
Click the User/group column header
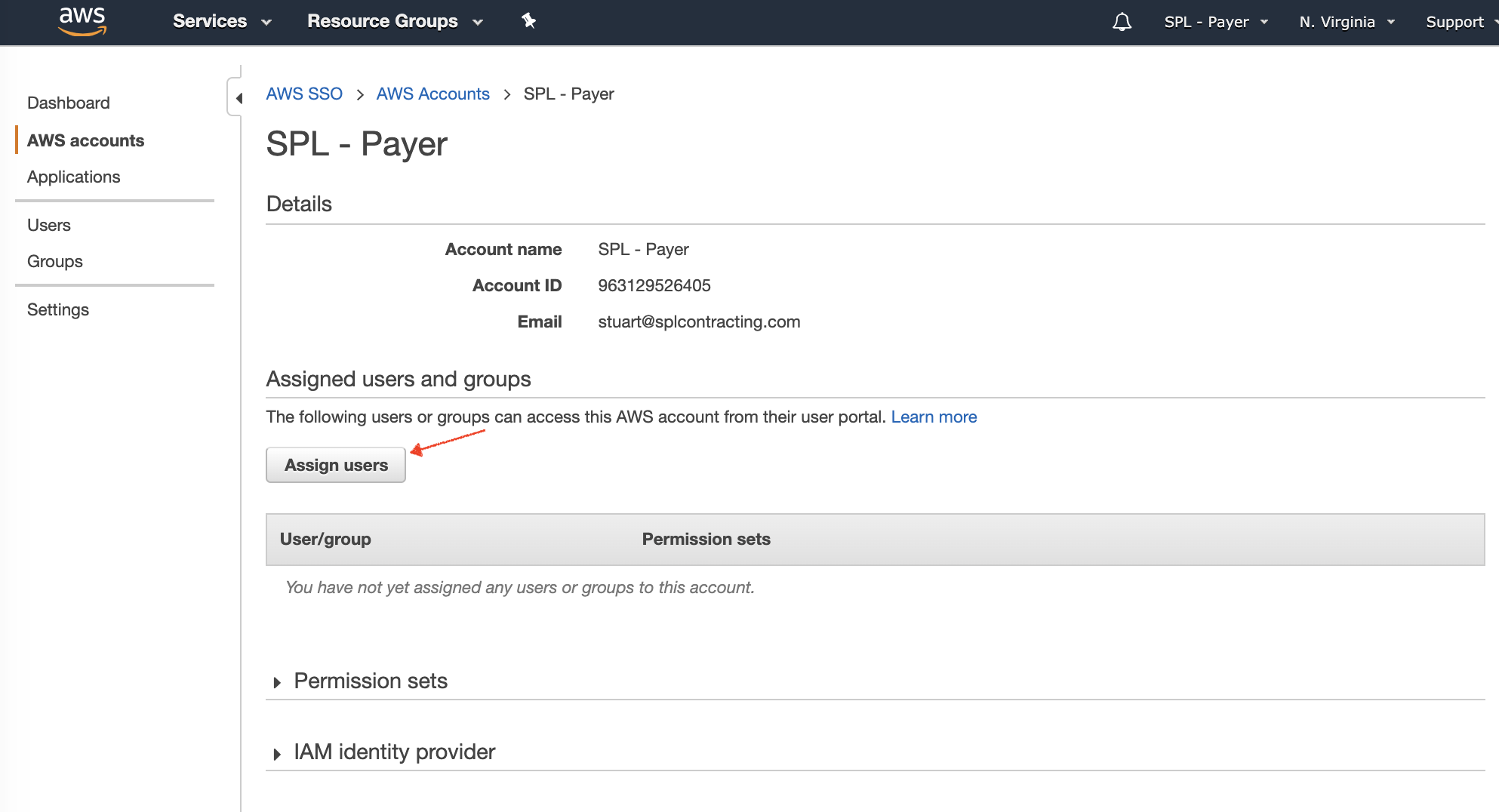pyautogui.click(x=325, y=539)
